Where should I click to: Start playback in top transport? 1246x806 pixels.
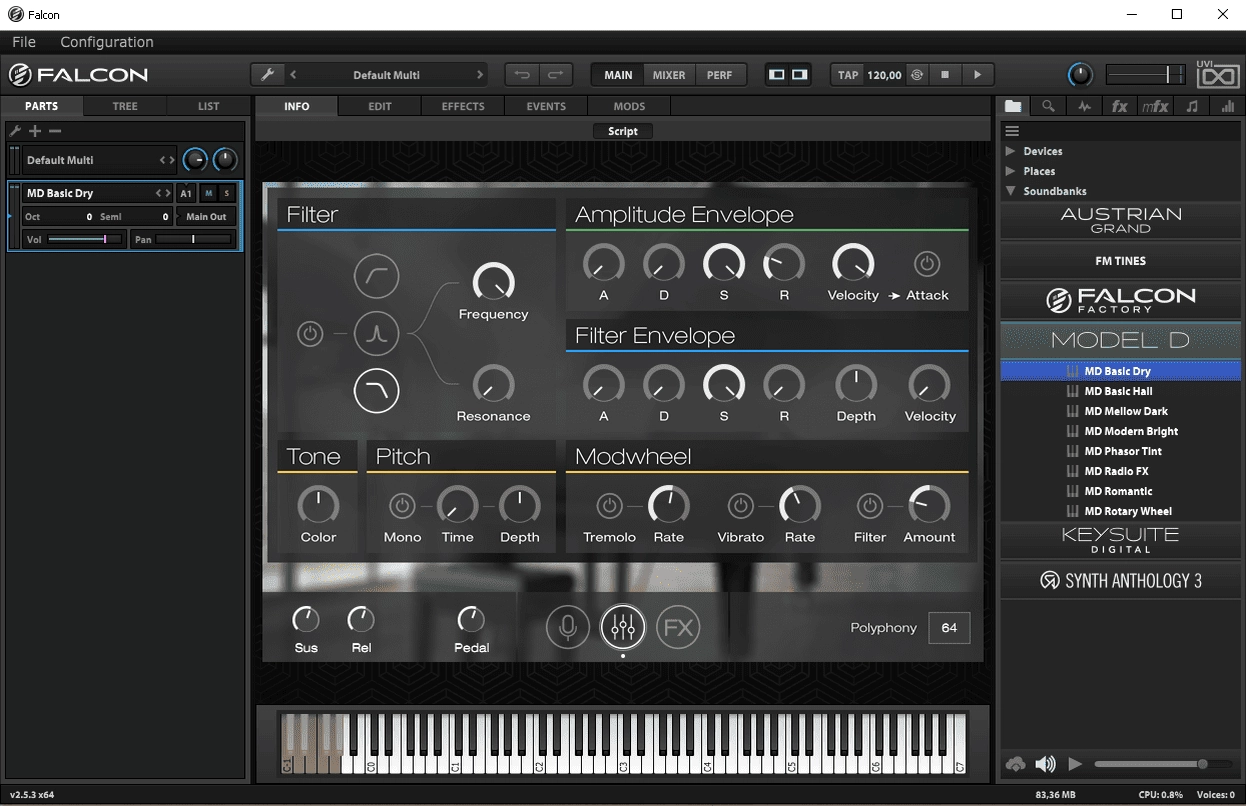(x=977, y=75)
